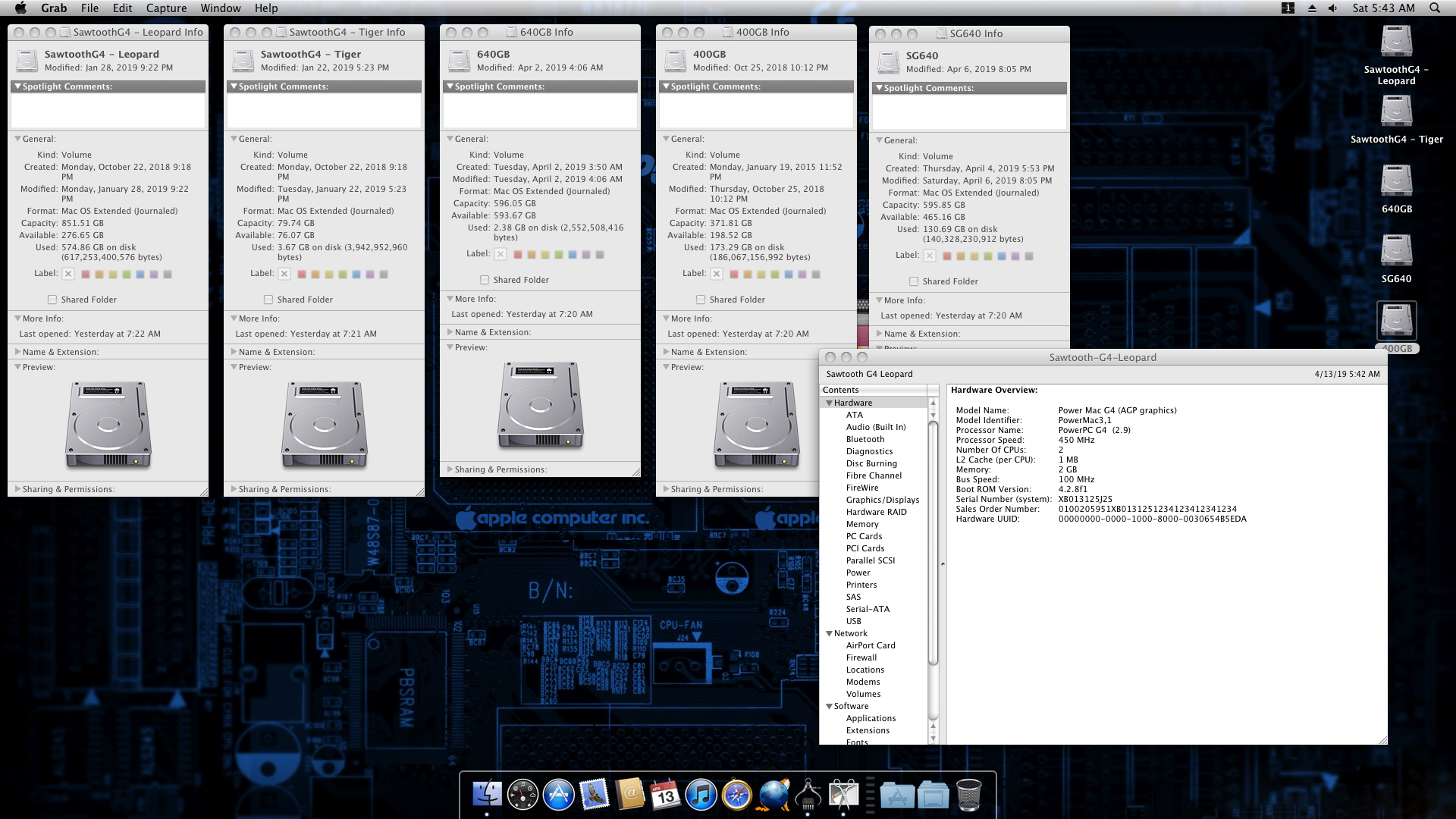This screenshot has height=819, width=1456.
Task: Open the File menu
Action: click(x=89, y=8)
